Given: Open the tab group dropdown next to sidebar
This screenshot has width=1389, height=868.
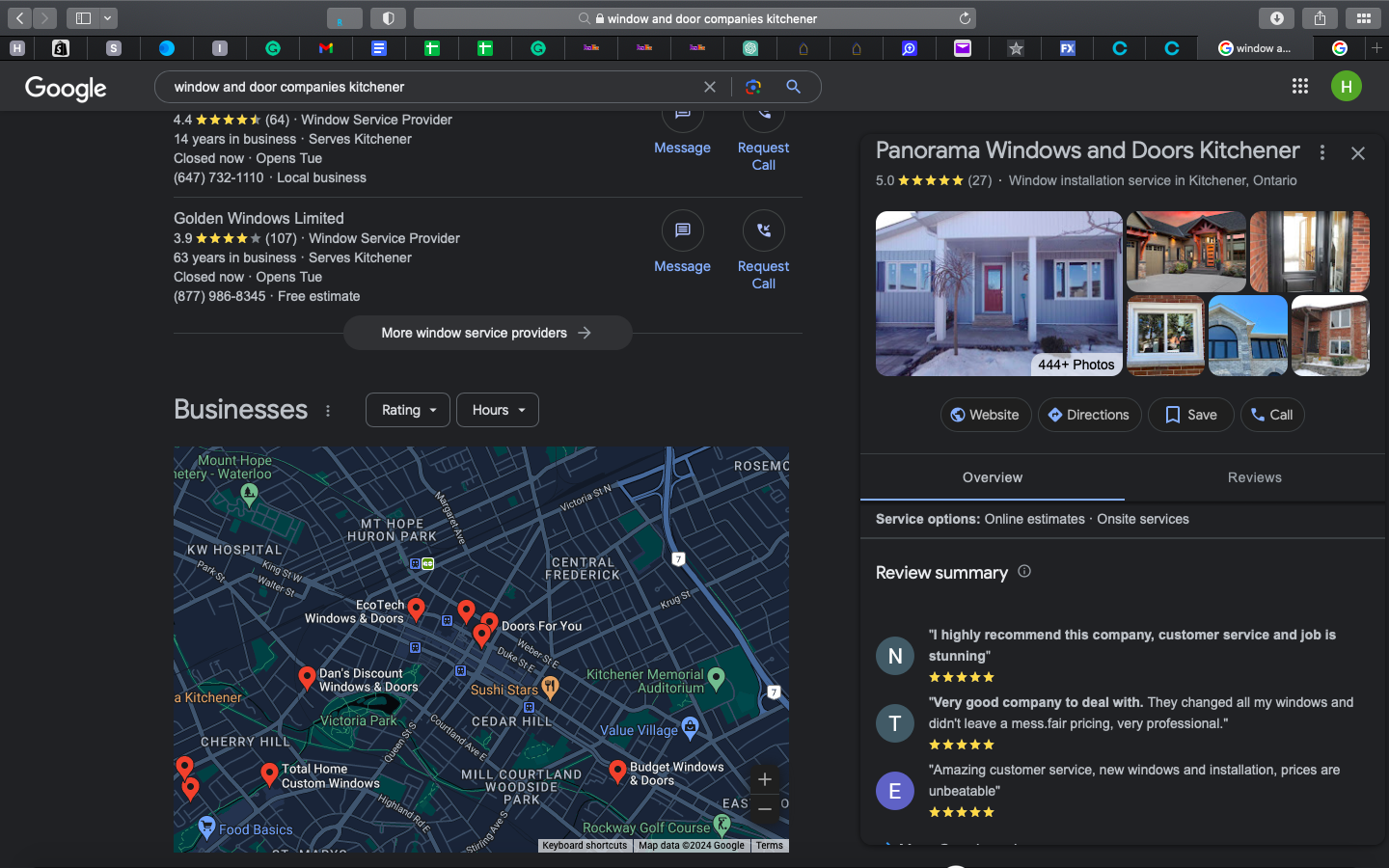Looking at the screenshot, I should click(x=108, y=18).
